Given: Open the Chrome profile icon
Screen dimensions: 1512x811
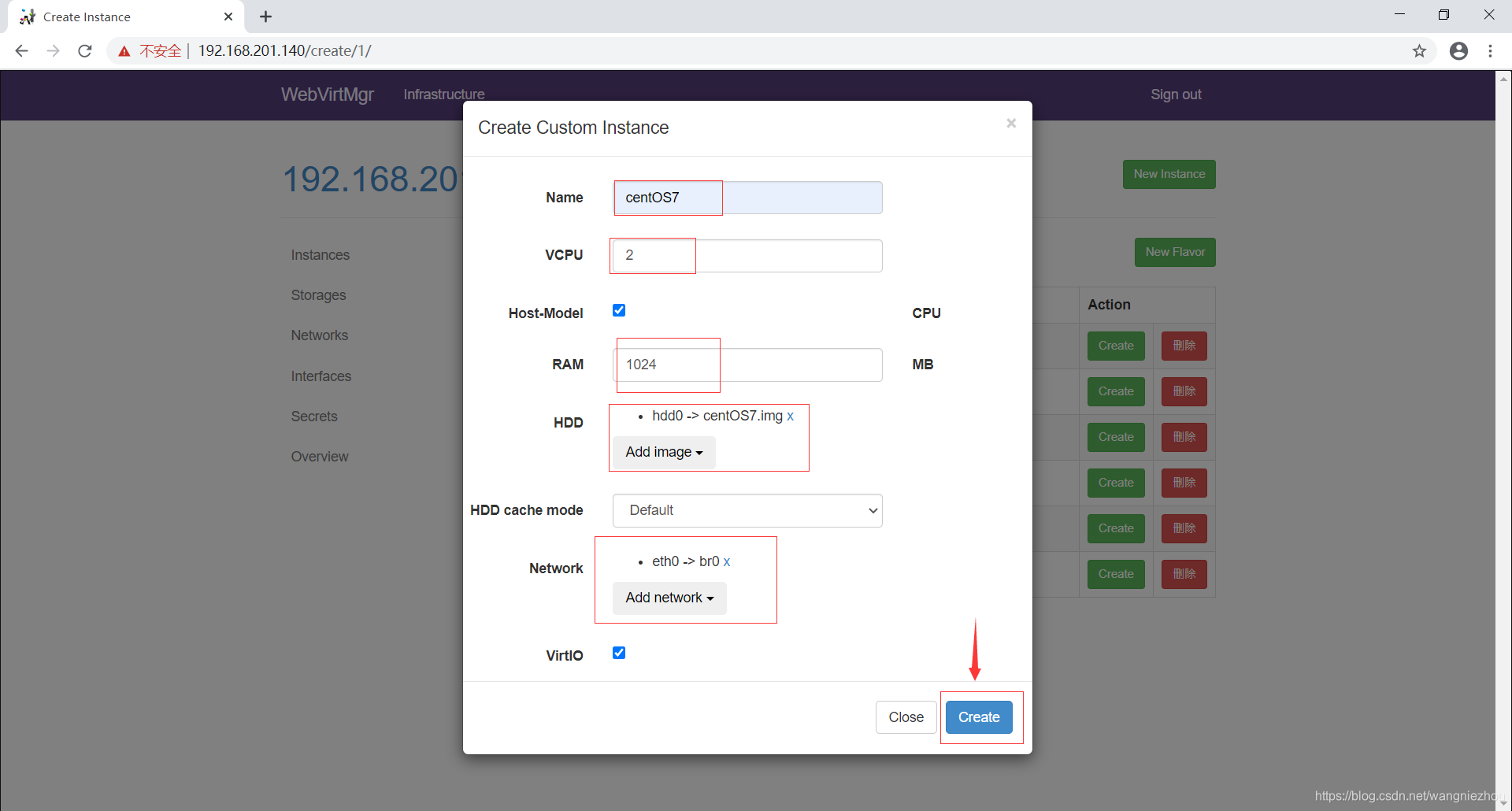Looking at the screenshot, I should point(1458,51).
